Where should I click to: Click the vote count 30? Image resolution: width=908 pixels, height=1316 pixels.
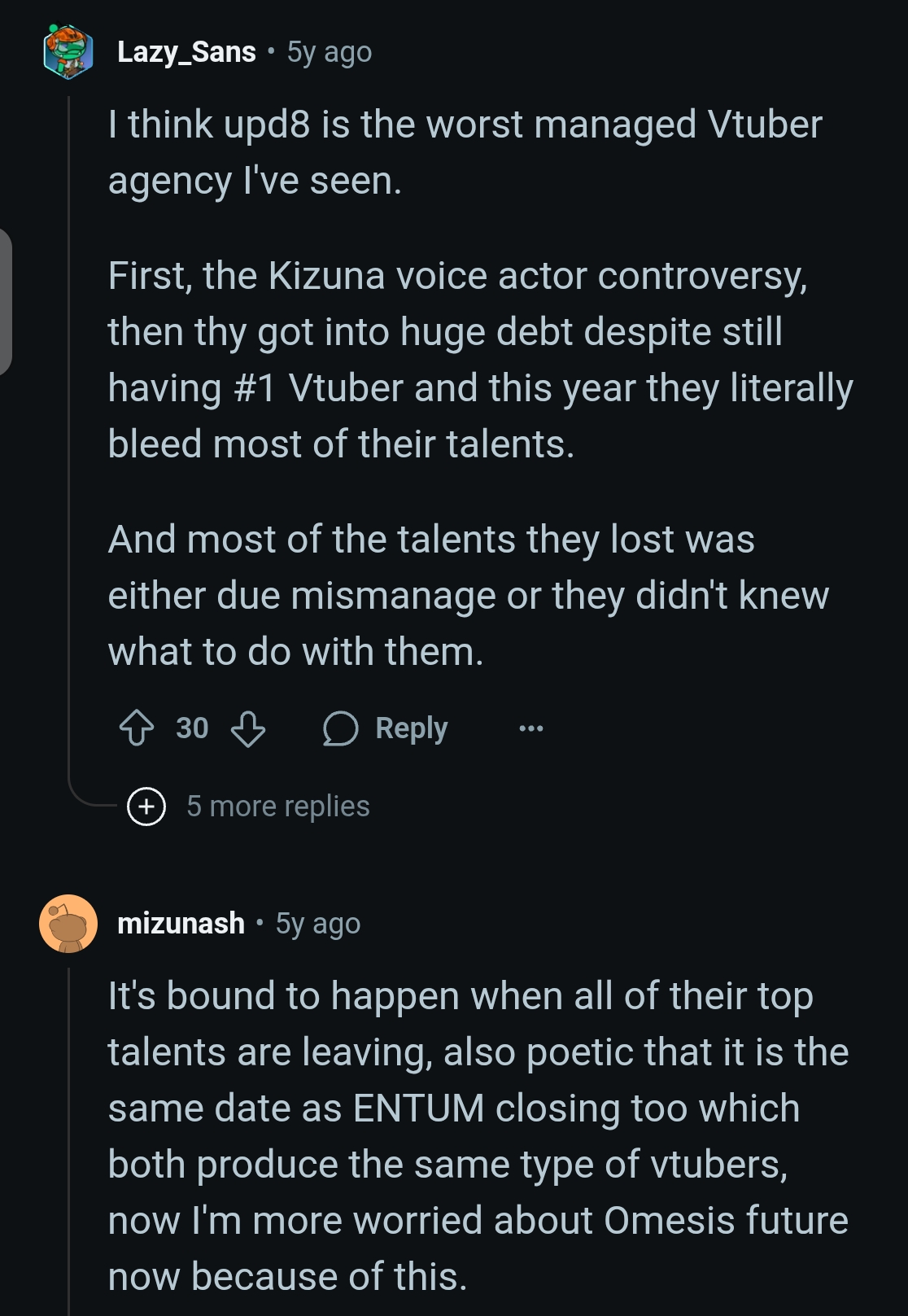coord(192,728)
